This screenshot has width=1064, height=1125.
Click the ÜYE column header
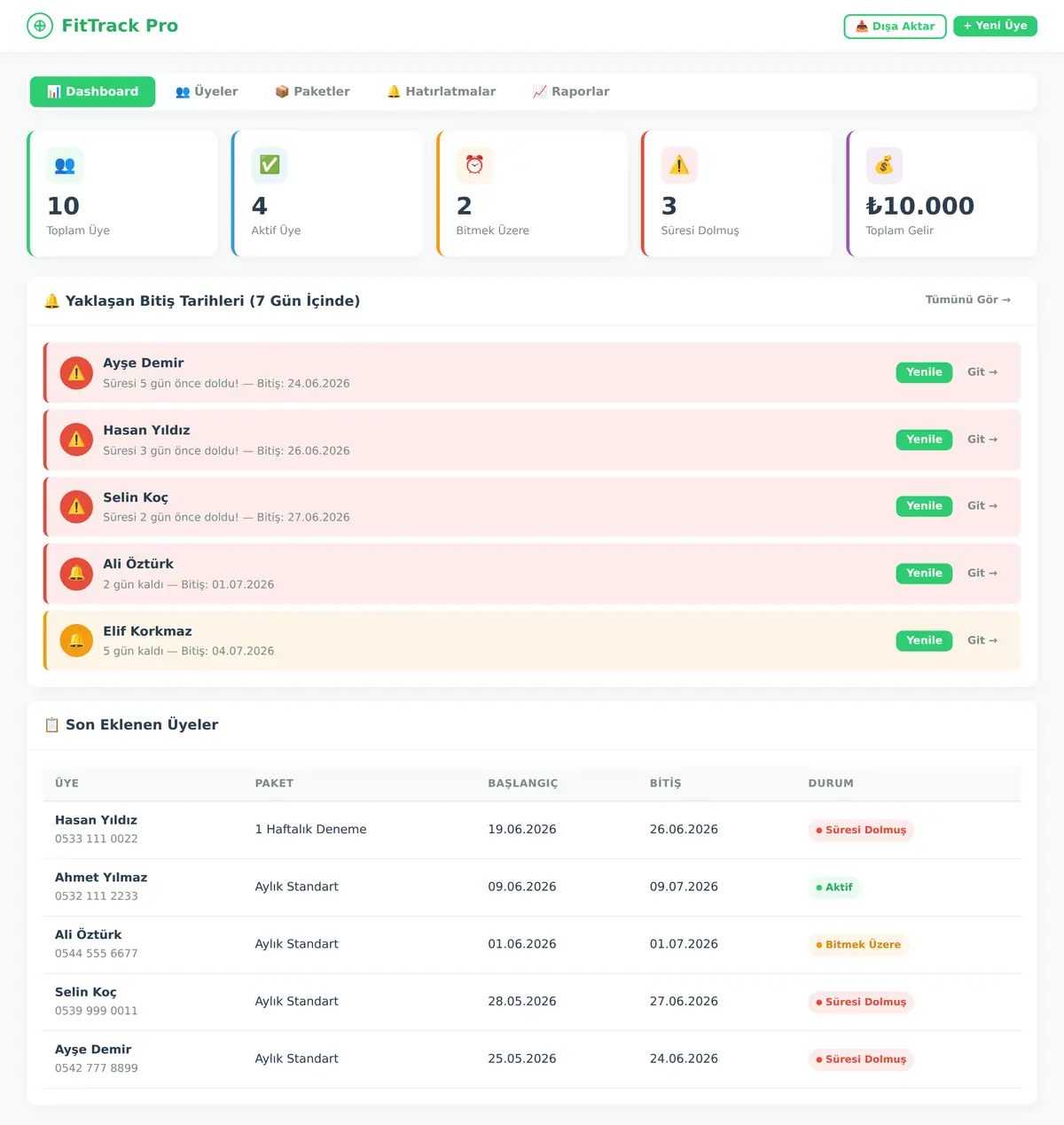tap(66, 784)
